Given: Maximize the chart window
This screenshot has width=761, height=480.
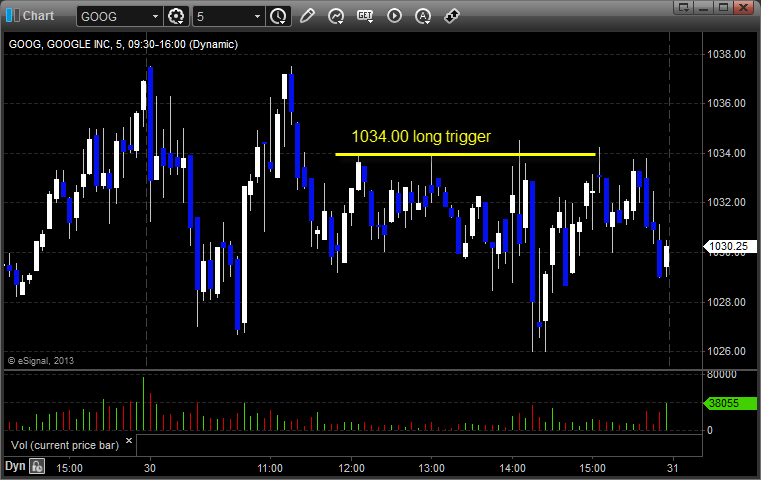Looking at the screenshot, I should pos(723,7).
